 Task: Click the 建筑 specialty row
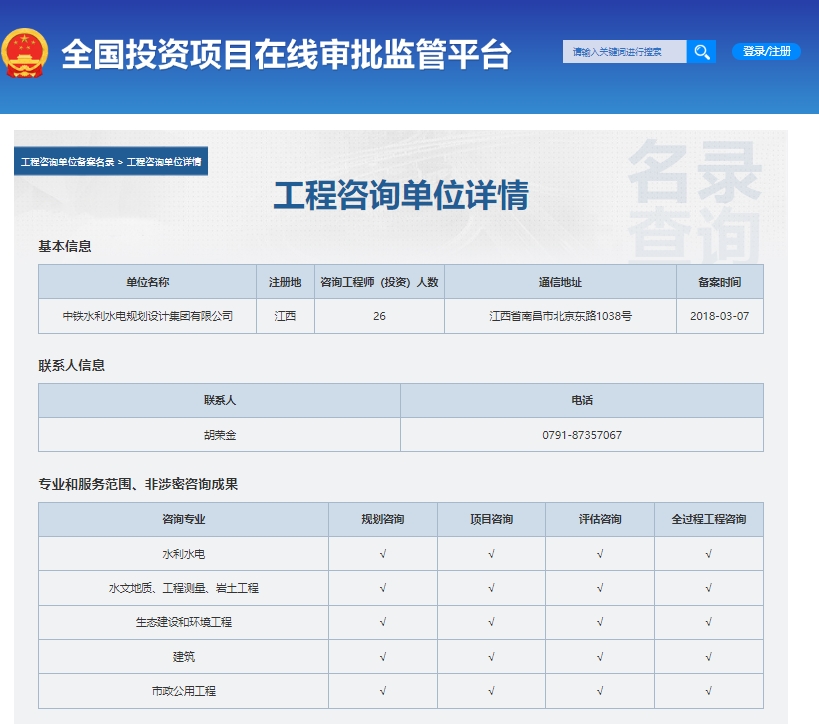(401, 657)
